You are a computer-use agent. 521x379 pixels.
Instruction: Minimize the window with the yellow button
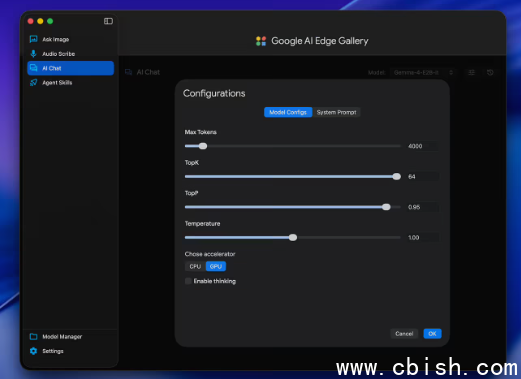point(40,21)
